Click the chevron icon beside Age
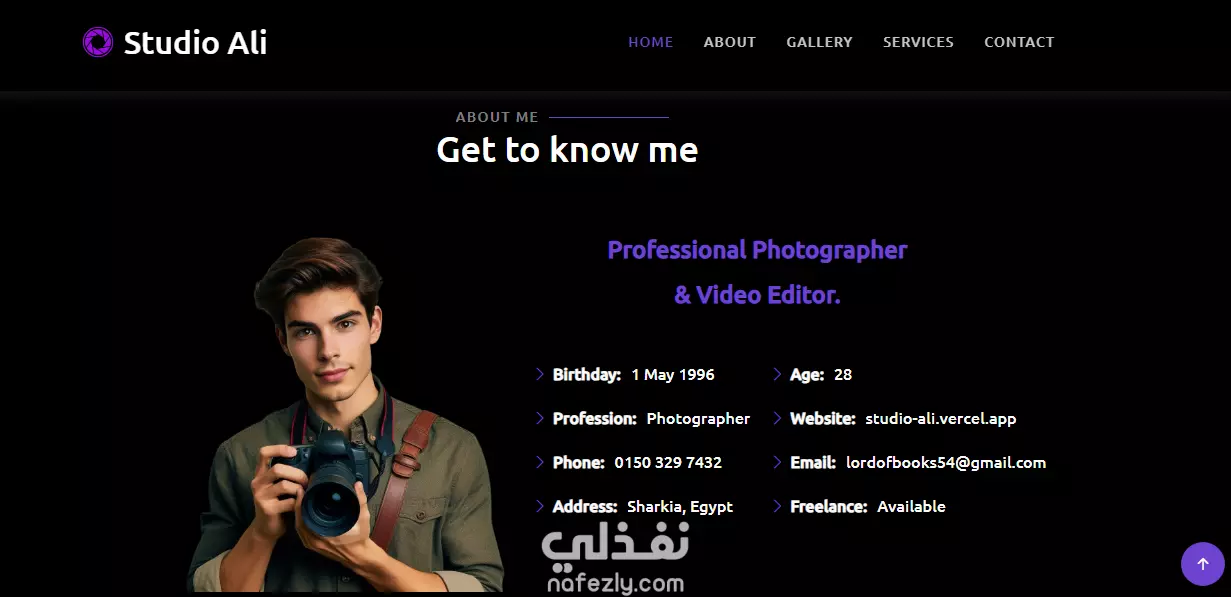This screenshot has height=597, width=1231. 777,374
